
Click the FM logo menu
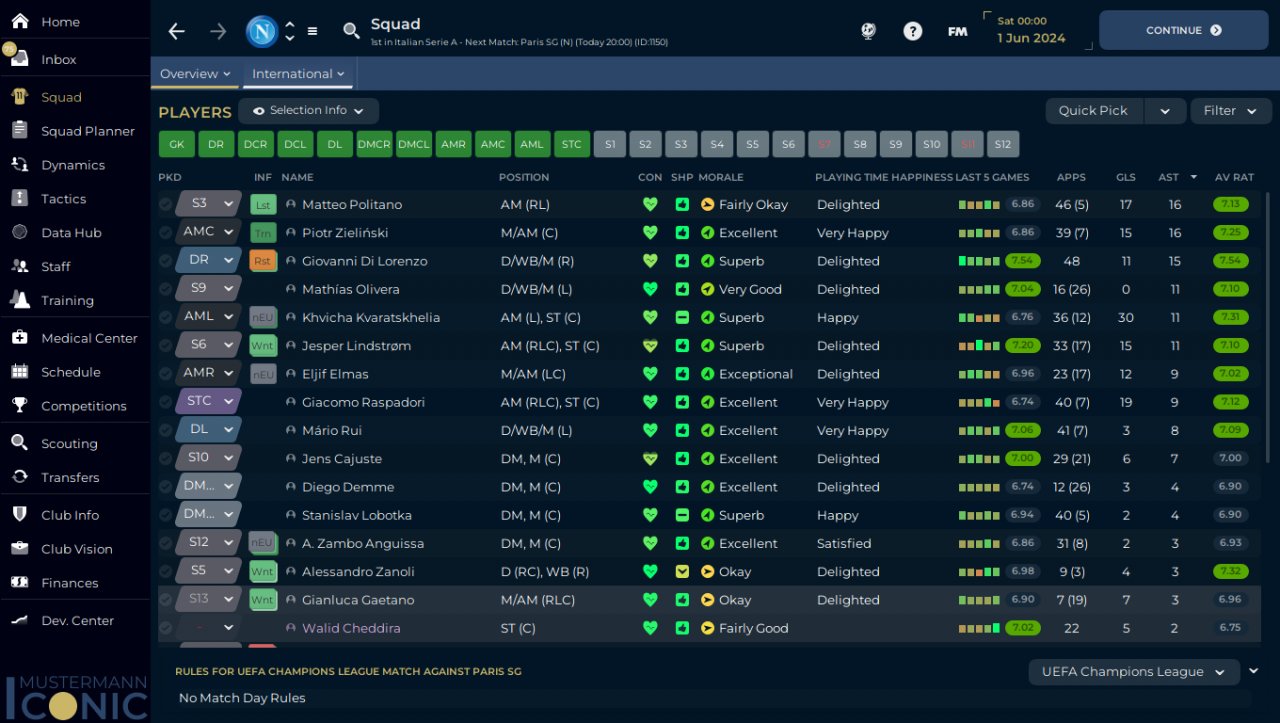(957, 31)
